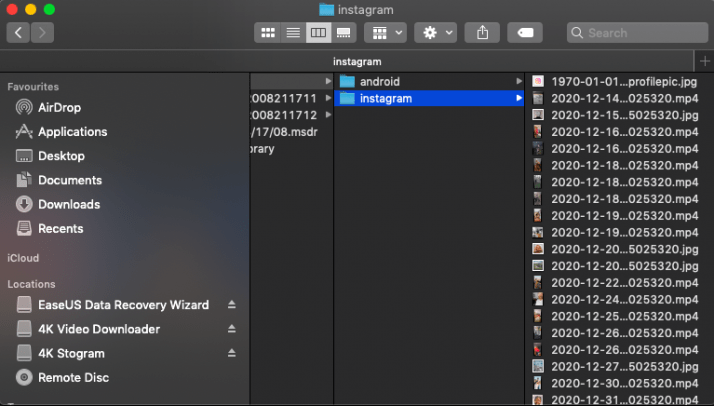Open AirDrop from the sidebar
This screenshot has height=406, width=714.
click(x=59, y=107)
